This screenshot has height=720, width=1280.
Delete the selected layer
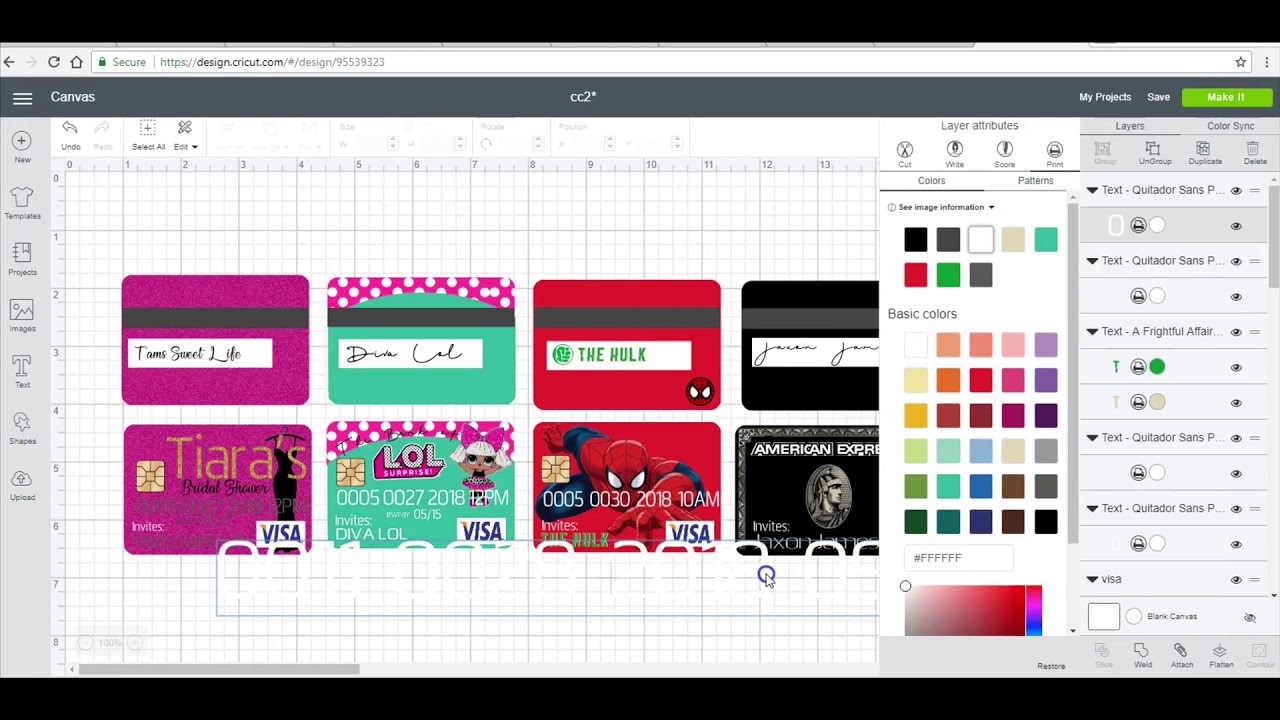(x=1255, y=153)
